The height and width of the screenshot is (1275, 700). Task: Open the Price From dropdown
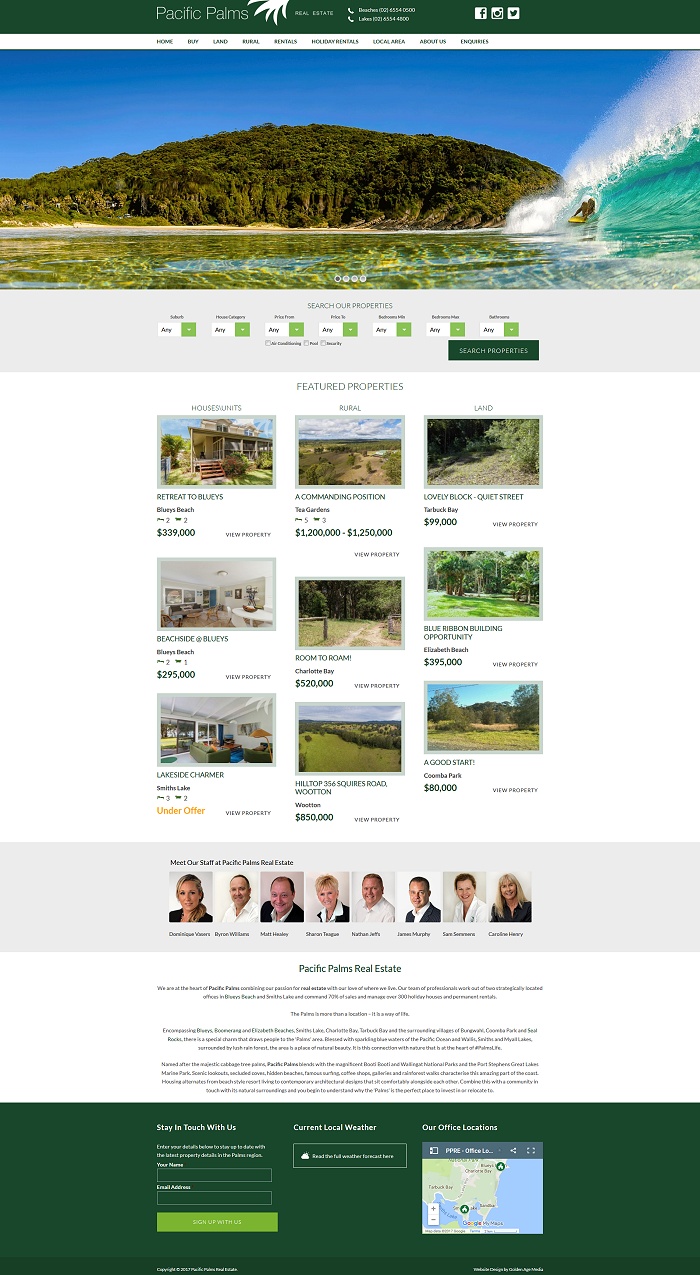285,329
